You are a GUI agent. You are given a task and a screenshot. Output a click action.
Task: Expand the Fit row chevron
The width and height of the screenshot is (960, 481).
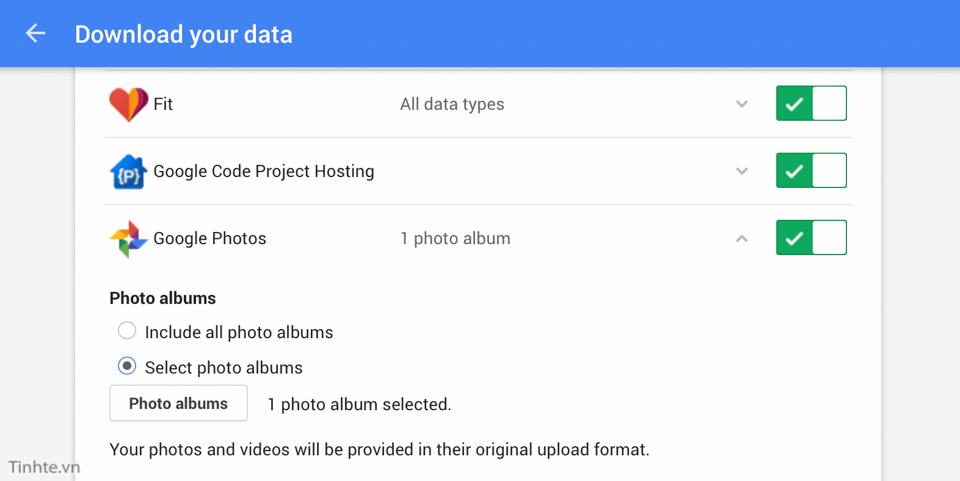click(x=741, y=104)
